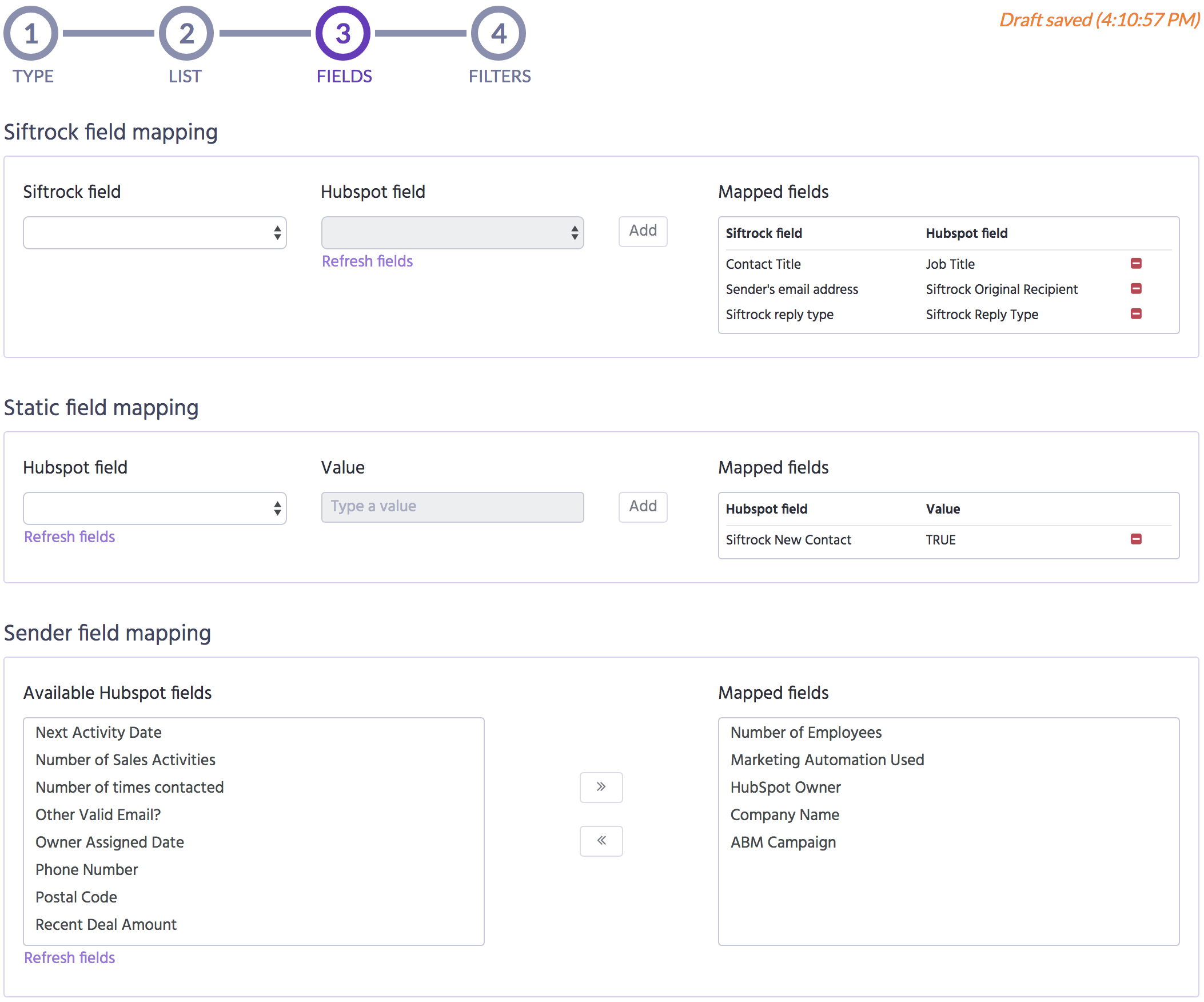The width and height of the screenshot is (1204, 1002).
Task: Select Company Name mapped field
Action: tap(948, 815)
